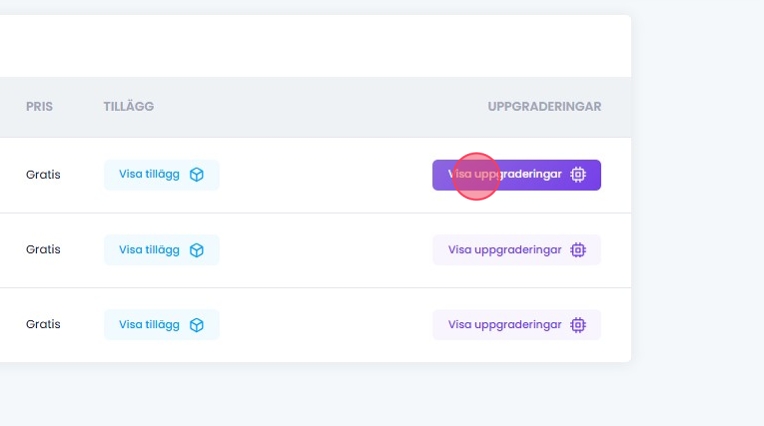
Task: Select "Visa tillägg" text in the second row
Action: pos(150,250)
